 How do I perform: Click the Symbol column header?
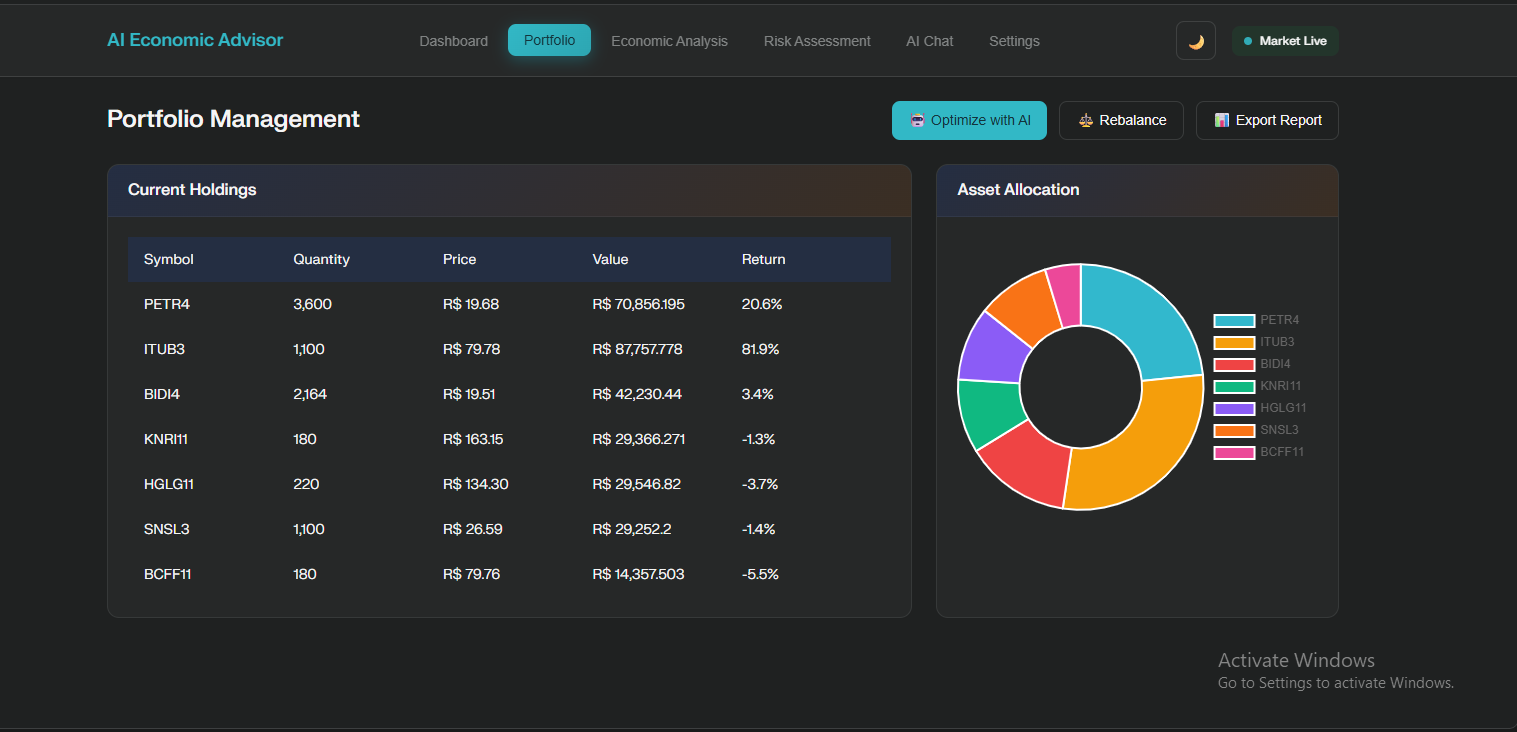[x=169, y=260]
